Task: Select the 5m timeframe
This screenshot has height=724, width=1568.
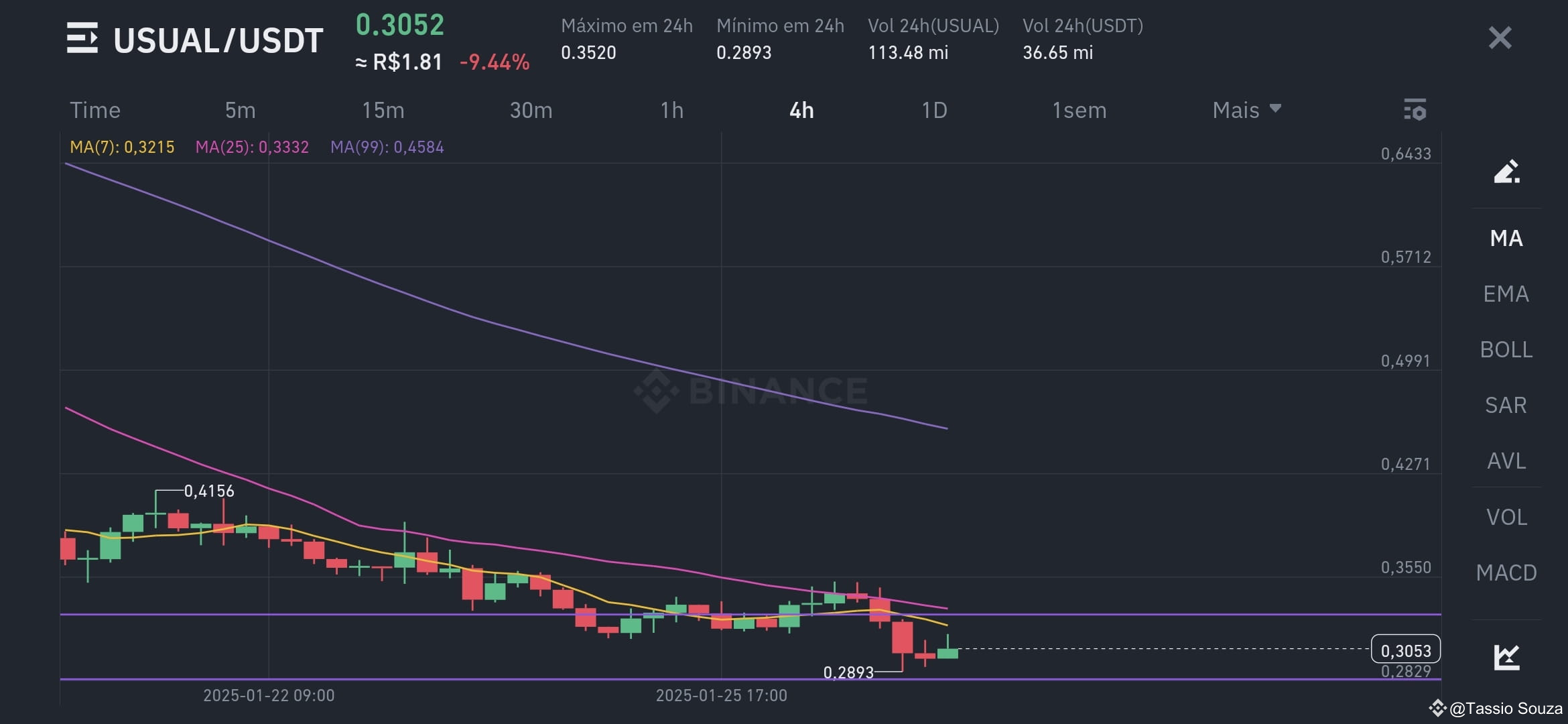Action: tap(240, 110)
